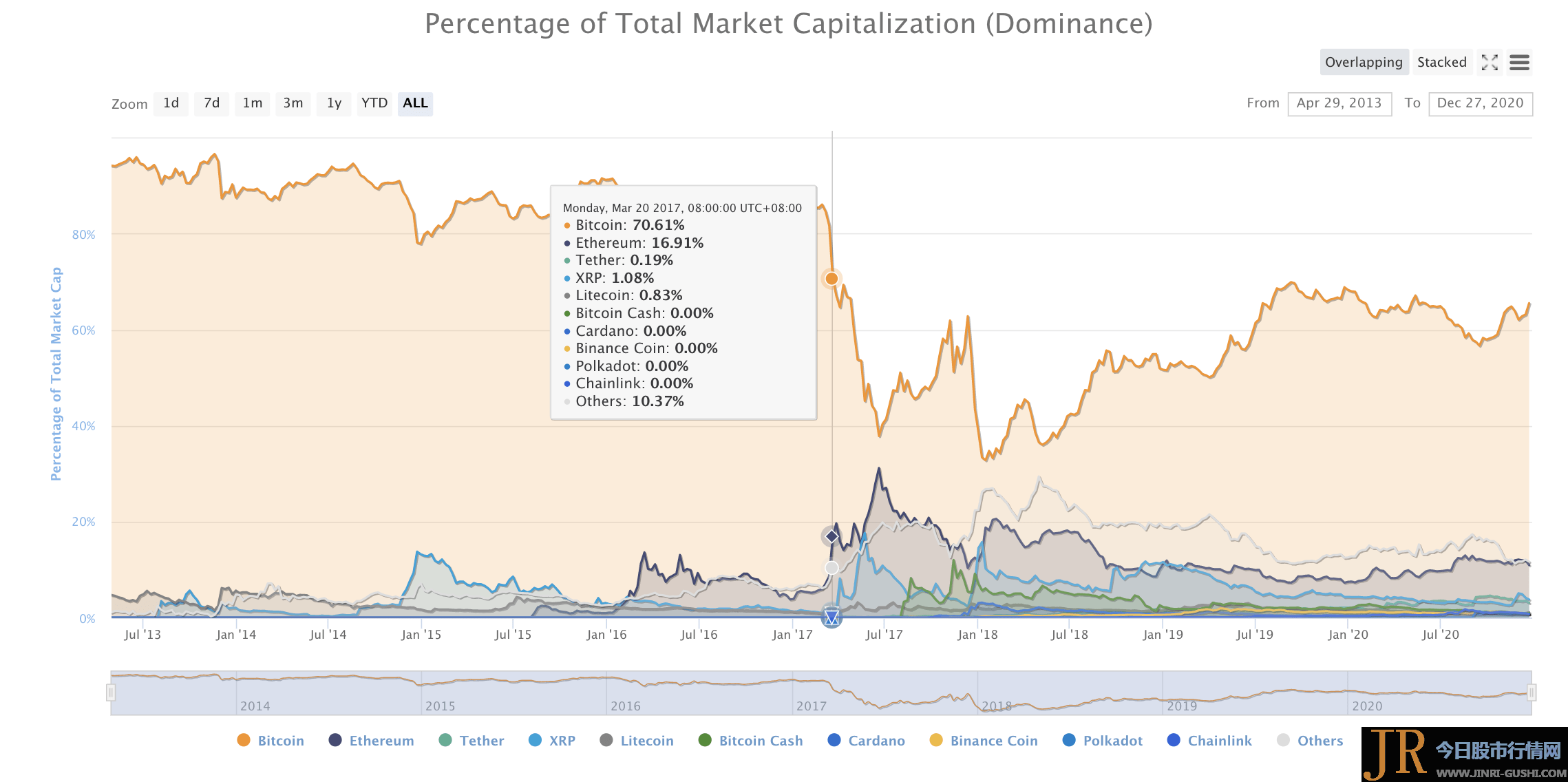Image resolution: width=1568 pixels, height=782 pixels.
Task: Click the 2019 label in navigator
Action: 1182,706
